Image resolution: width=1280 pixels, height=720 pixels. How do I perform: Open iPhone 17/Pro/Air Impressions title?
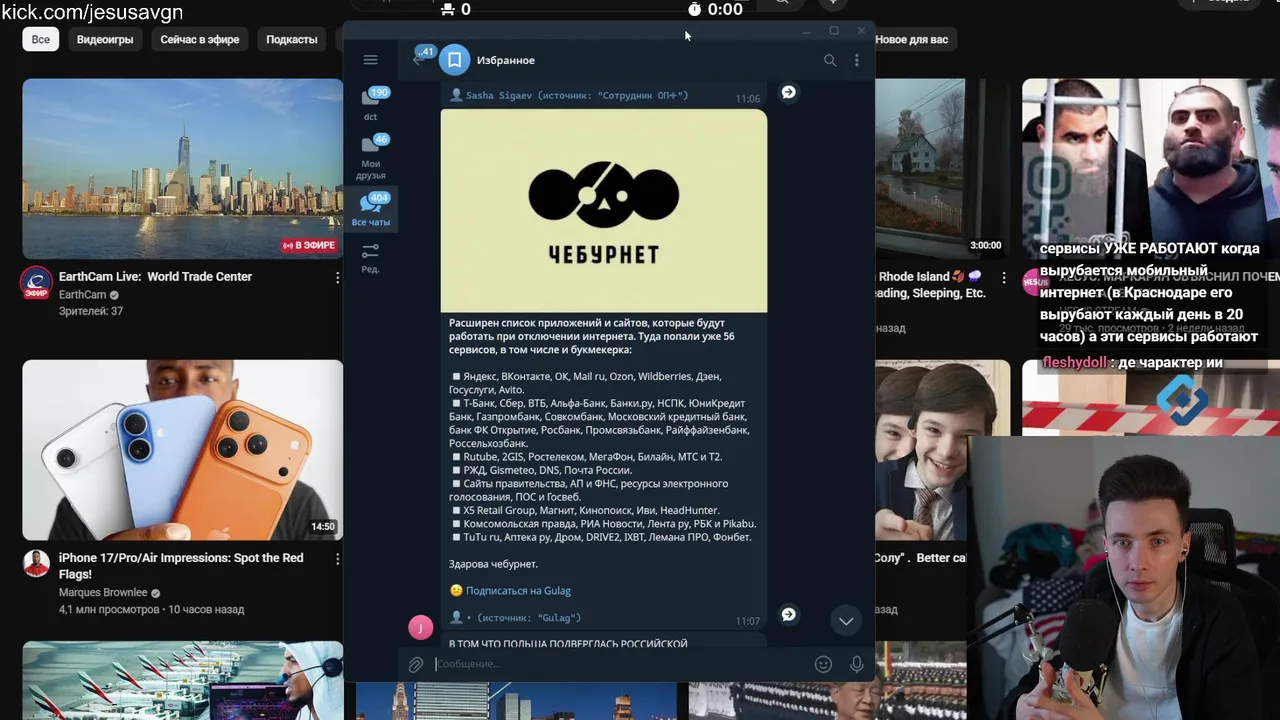coord(181,566)
